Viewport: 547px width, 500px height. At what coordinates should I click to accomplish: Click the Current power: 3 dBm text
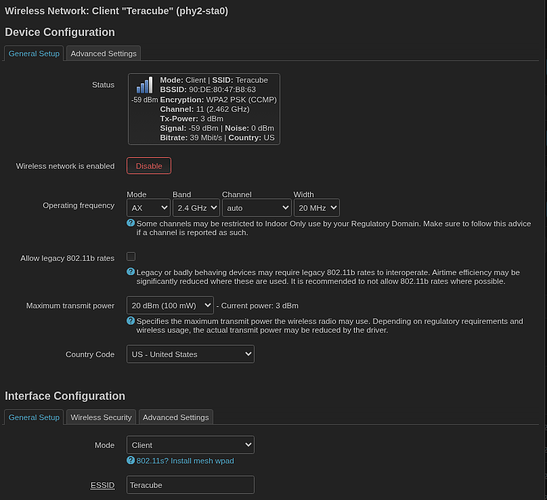pos(260,306)
